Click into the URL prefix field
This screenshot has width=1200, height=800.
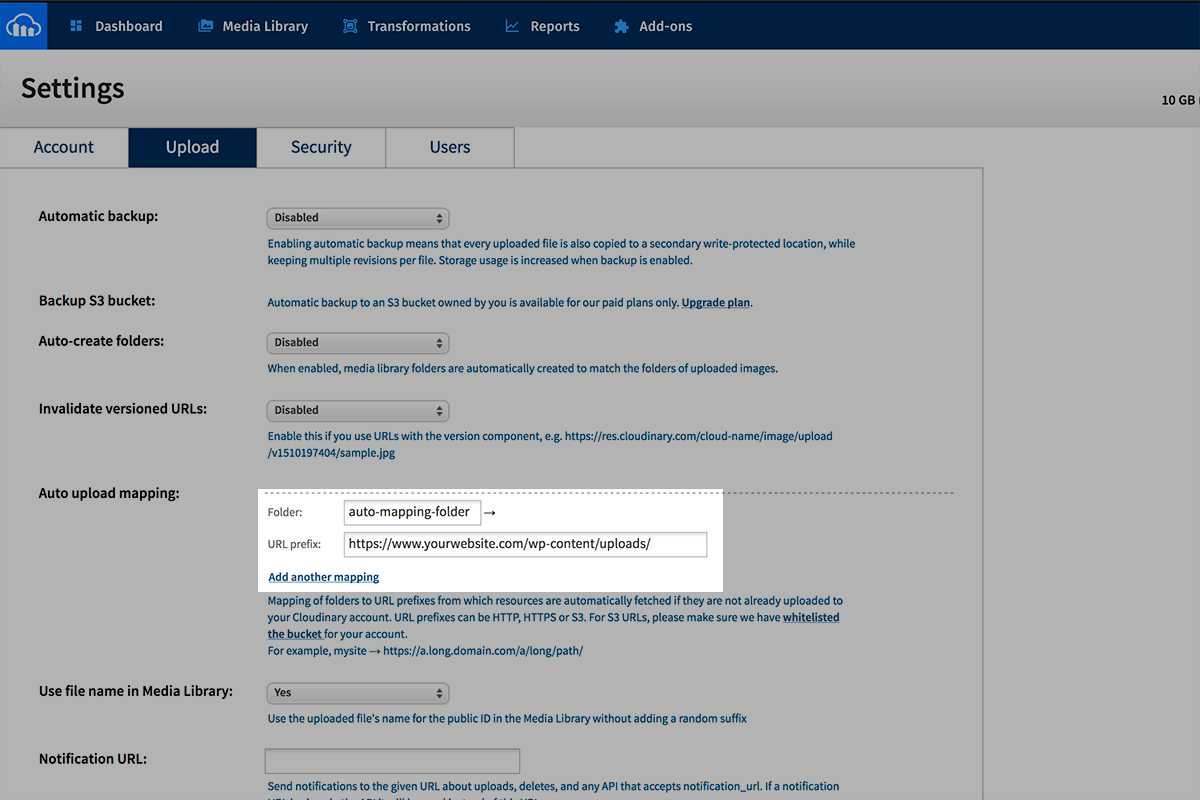click(525, 544)
